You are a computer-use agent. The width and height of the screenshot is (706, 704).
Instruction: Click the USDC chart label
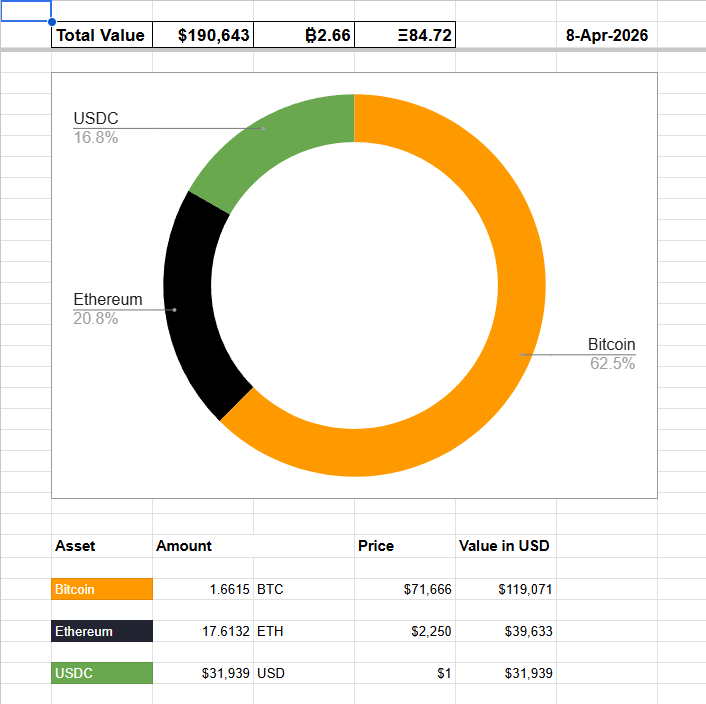point(96,118)
